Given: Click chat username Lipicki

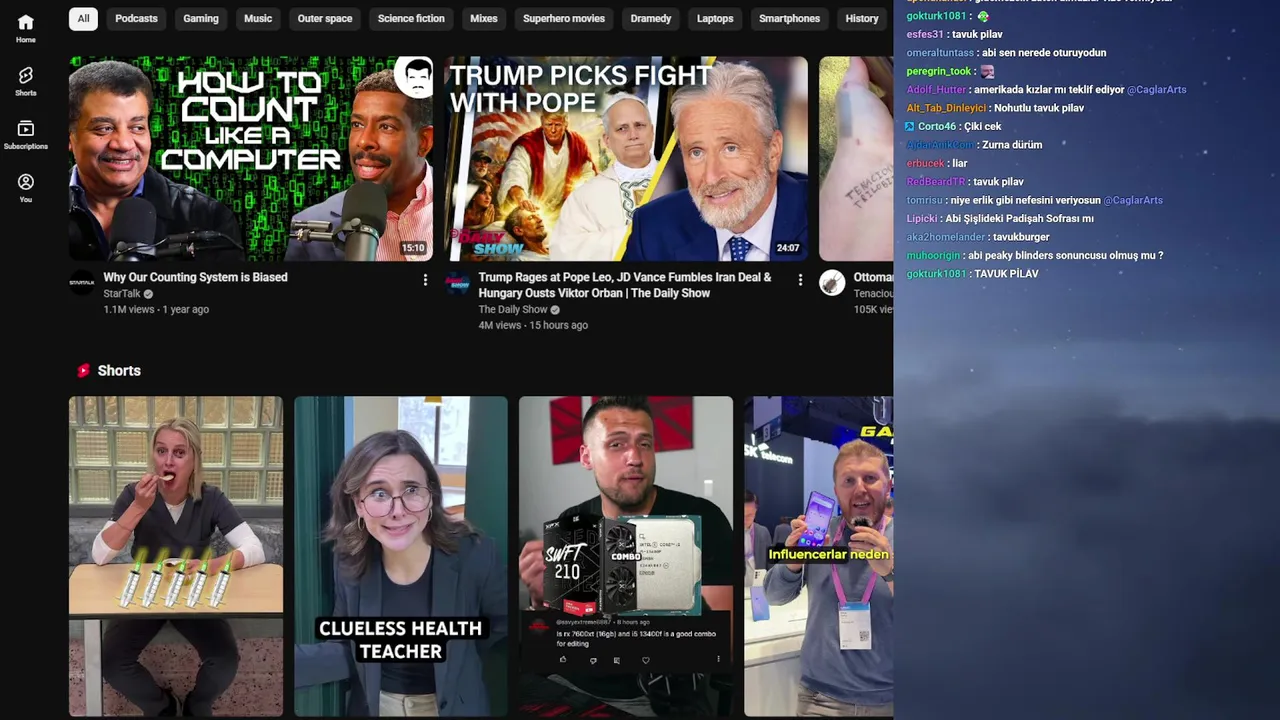Looking at the screenshot, I should pyautogui.click(x=922, y=219).
